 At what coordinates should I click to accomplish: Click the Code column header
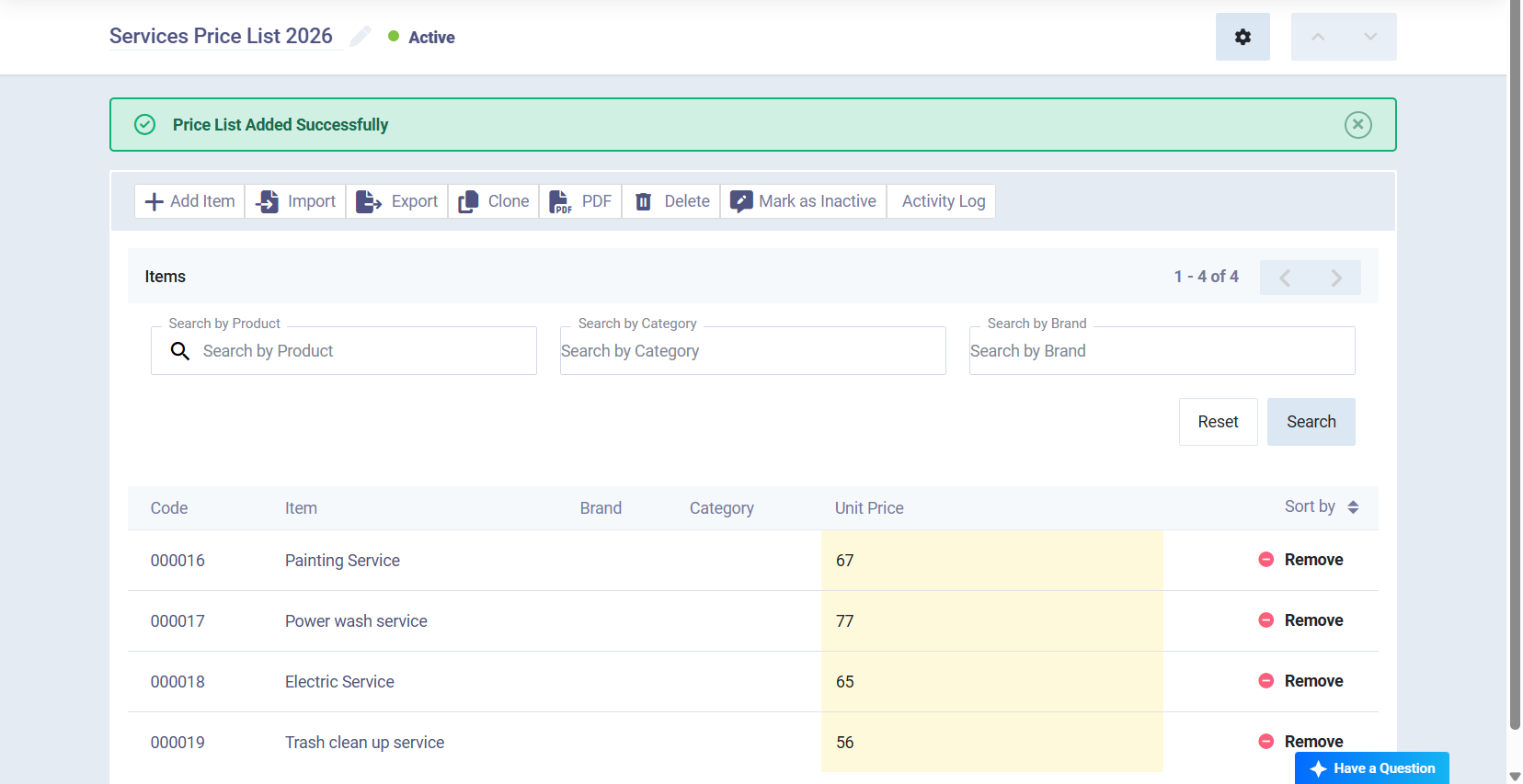click(169, 508)
